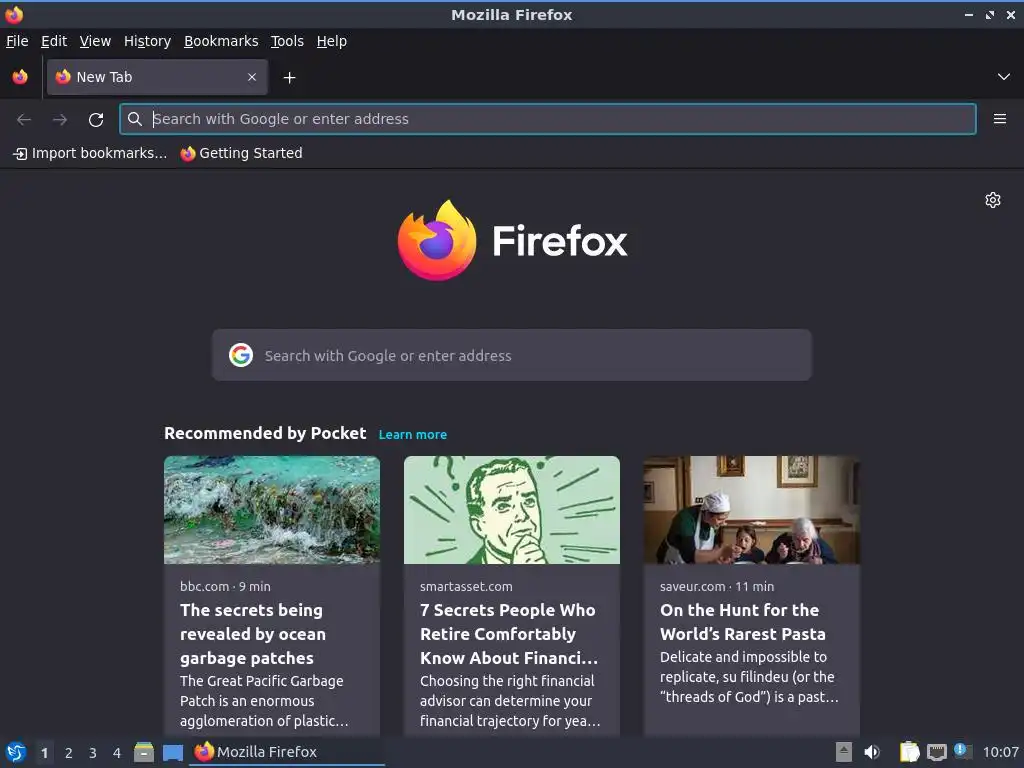Open the taskbar application start menu icon

(16, 752)
